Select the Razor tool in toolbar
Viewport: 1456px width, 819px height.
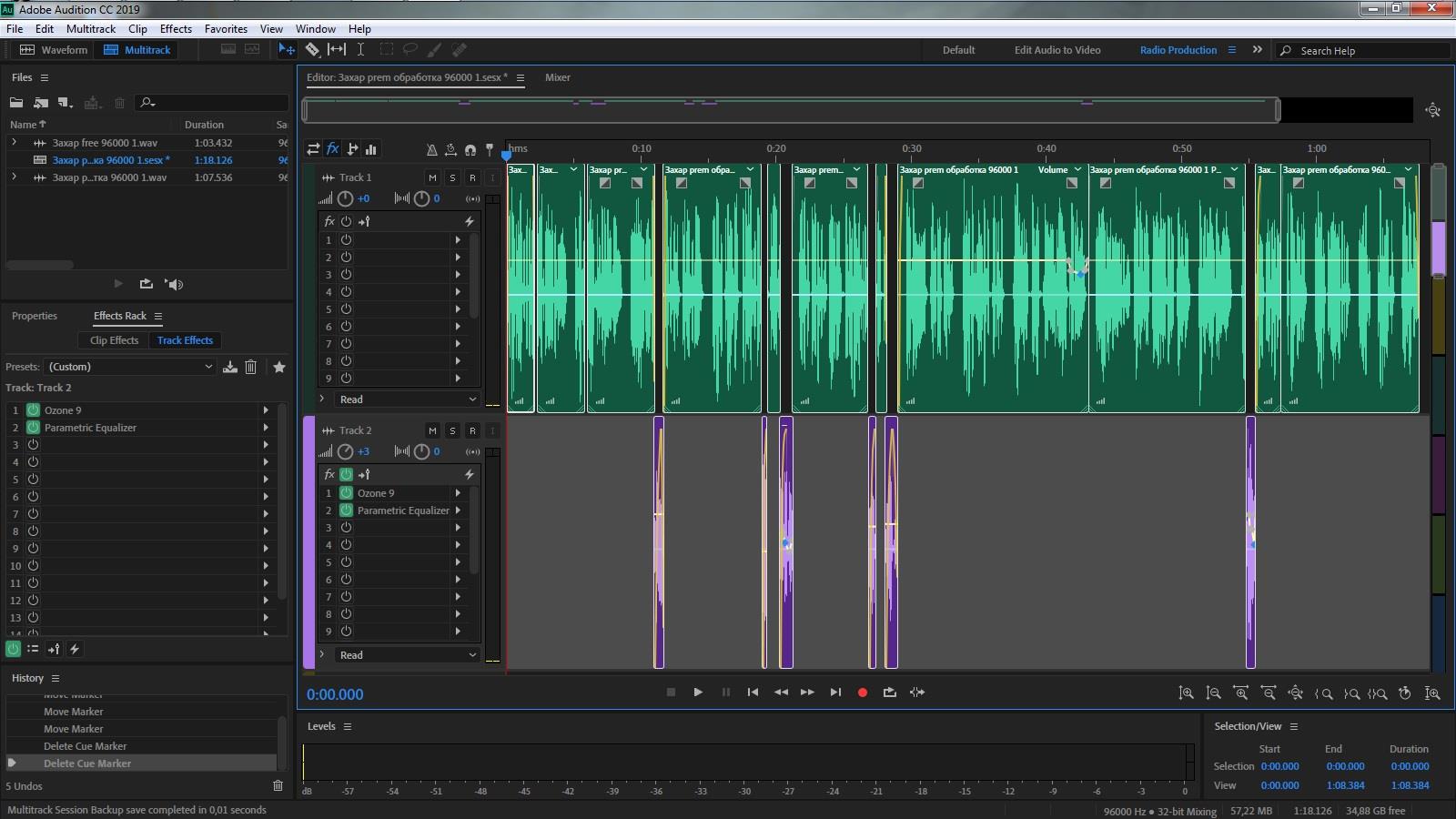pyautogui.click(x=312, y=50)
